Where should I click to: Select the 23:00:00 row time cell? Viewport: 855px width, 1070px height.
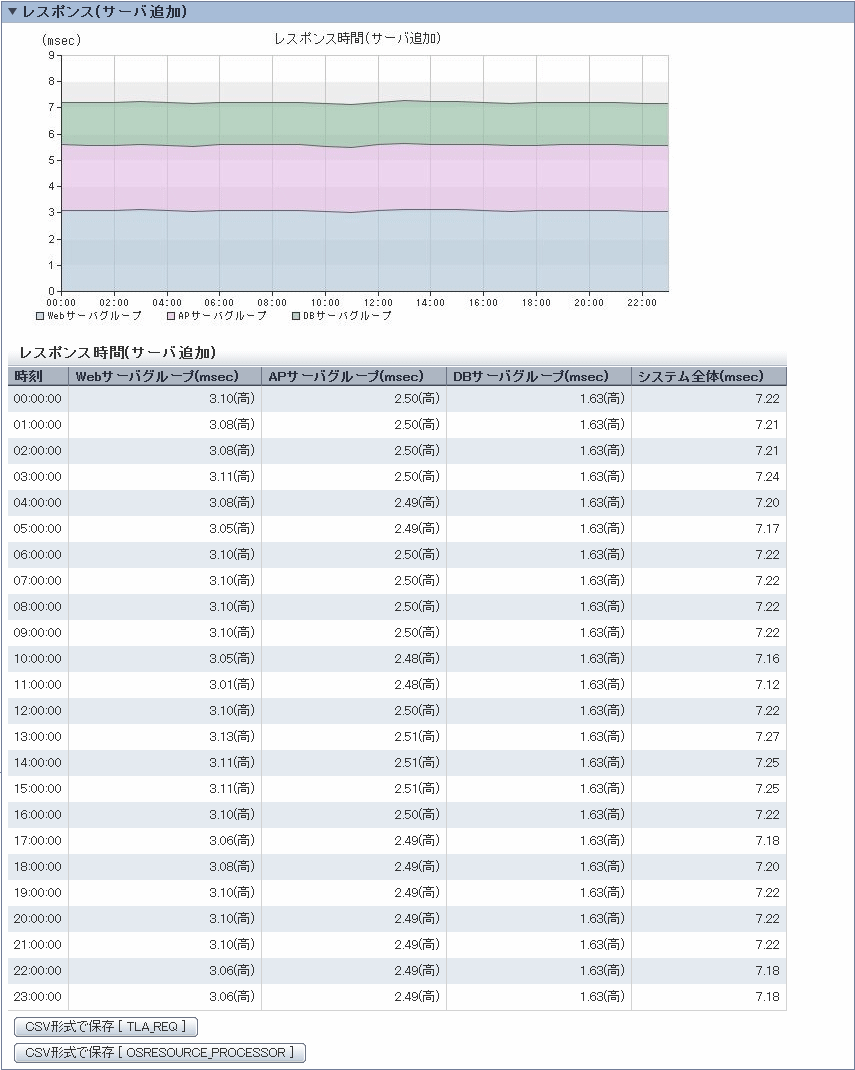(x=38, y=996)
